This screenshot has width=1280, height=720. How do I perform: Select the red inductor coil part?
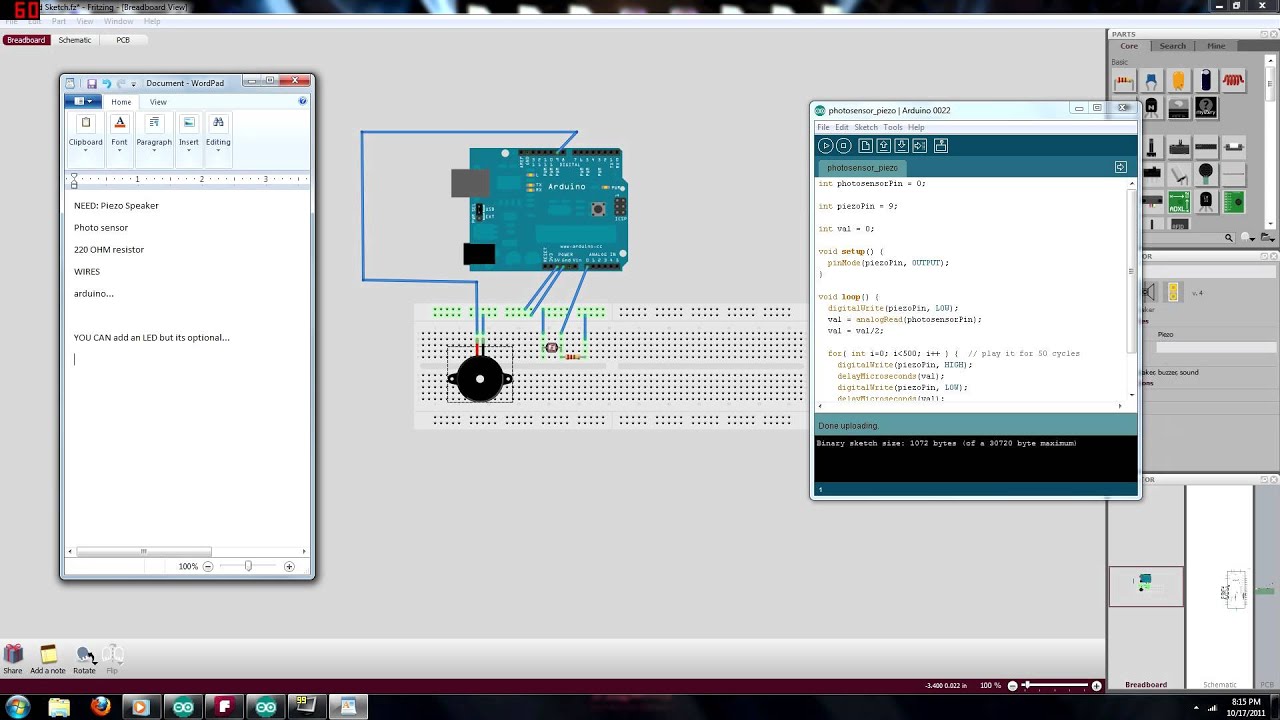[1233, 82]
